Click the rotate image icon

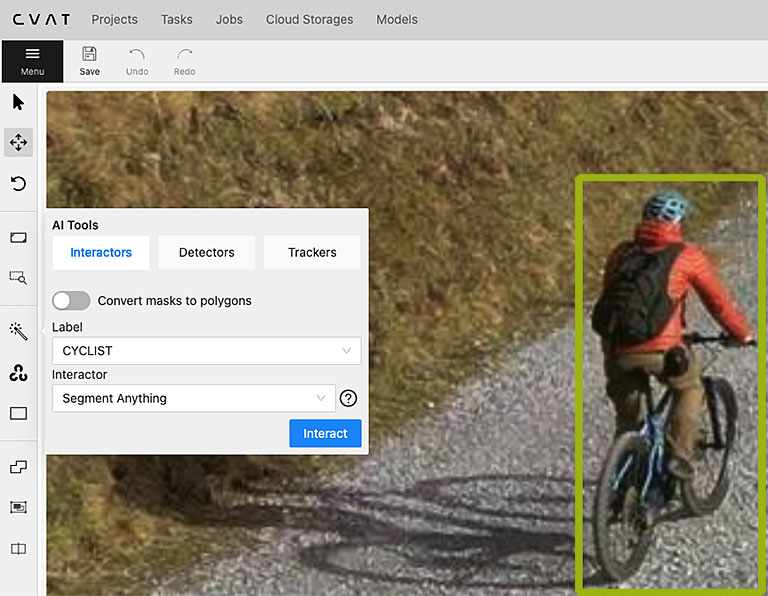[18, 184]
